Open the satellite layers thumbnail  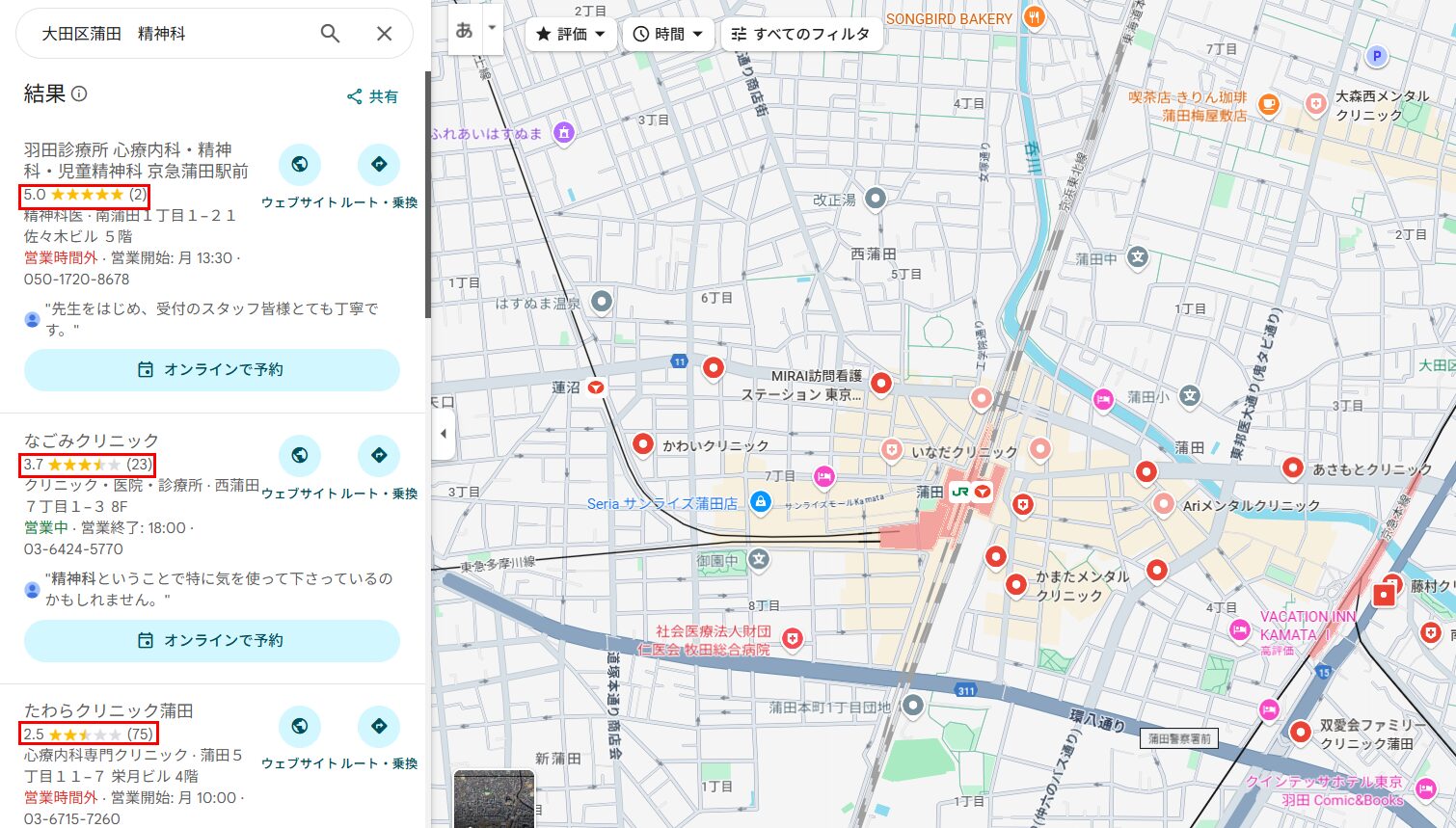tap(494, 798)
